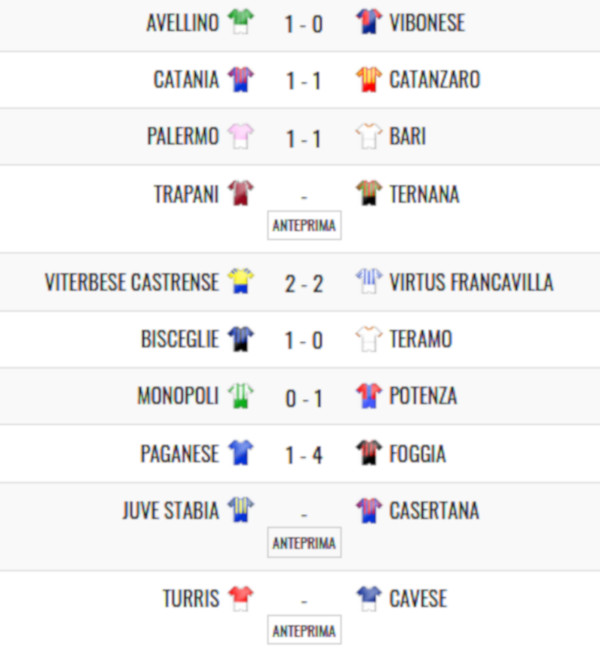Click the Bisceglie 1 - 0 Teramo score
This screenshot has height=649, width=600.
304,340
